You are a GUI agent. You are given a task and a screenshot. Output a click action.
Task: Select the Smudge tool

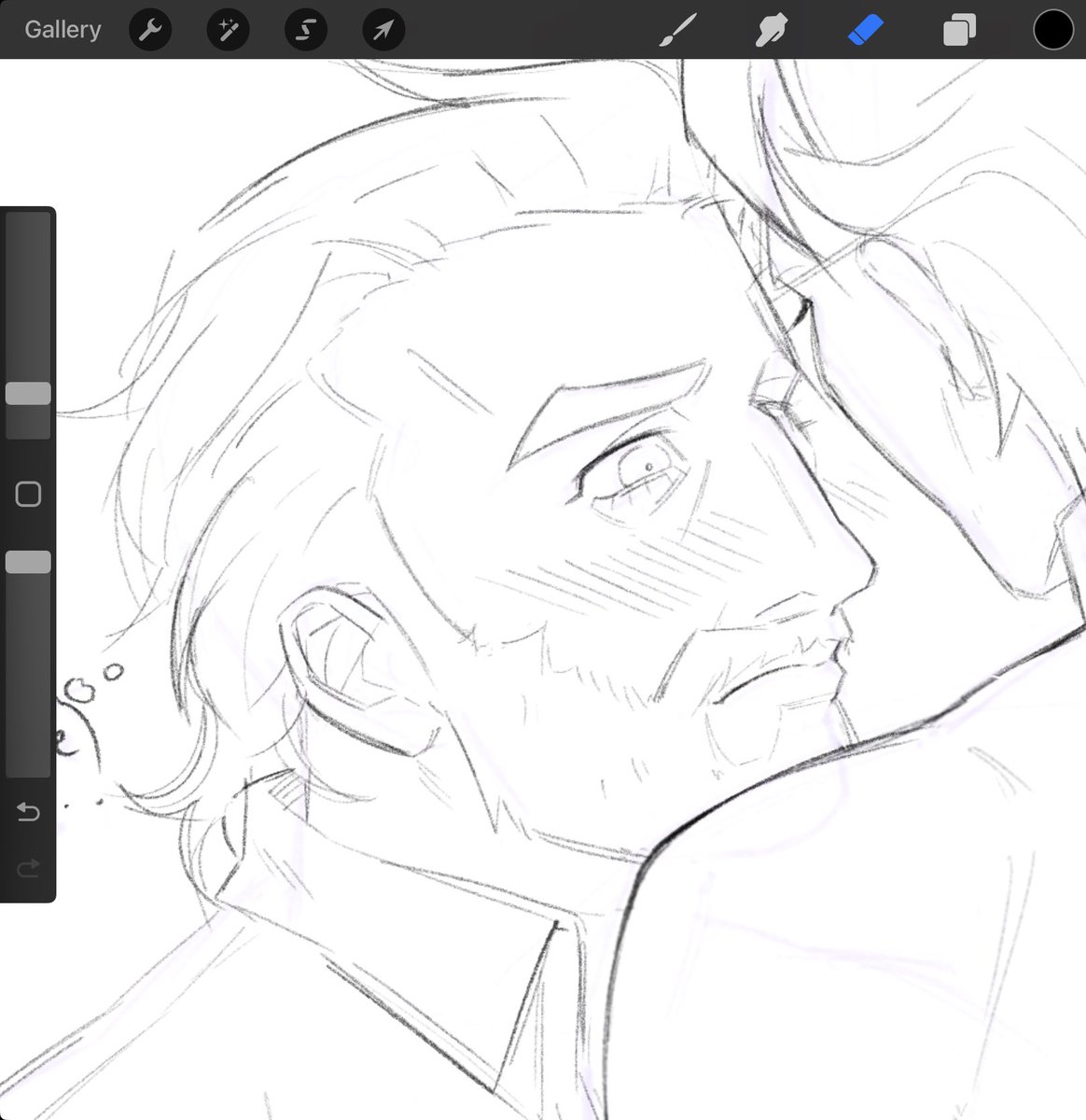coord(772,31)
